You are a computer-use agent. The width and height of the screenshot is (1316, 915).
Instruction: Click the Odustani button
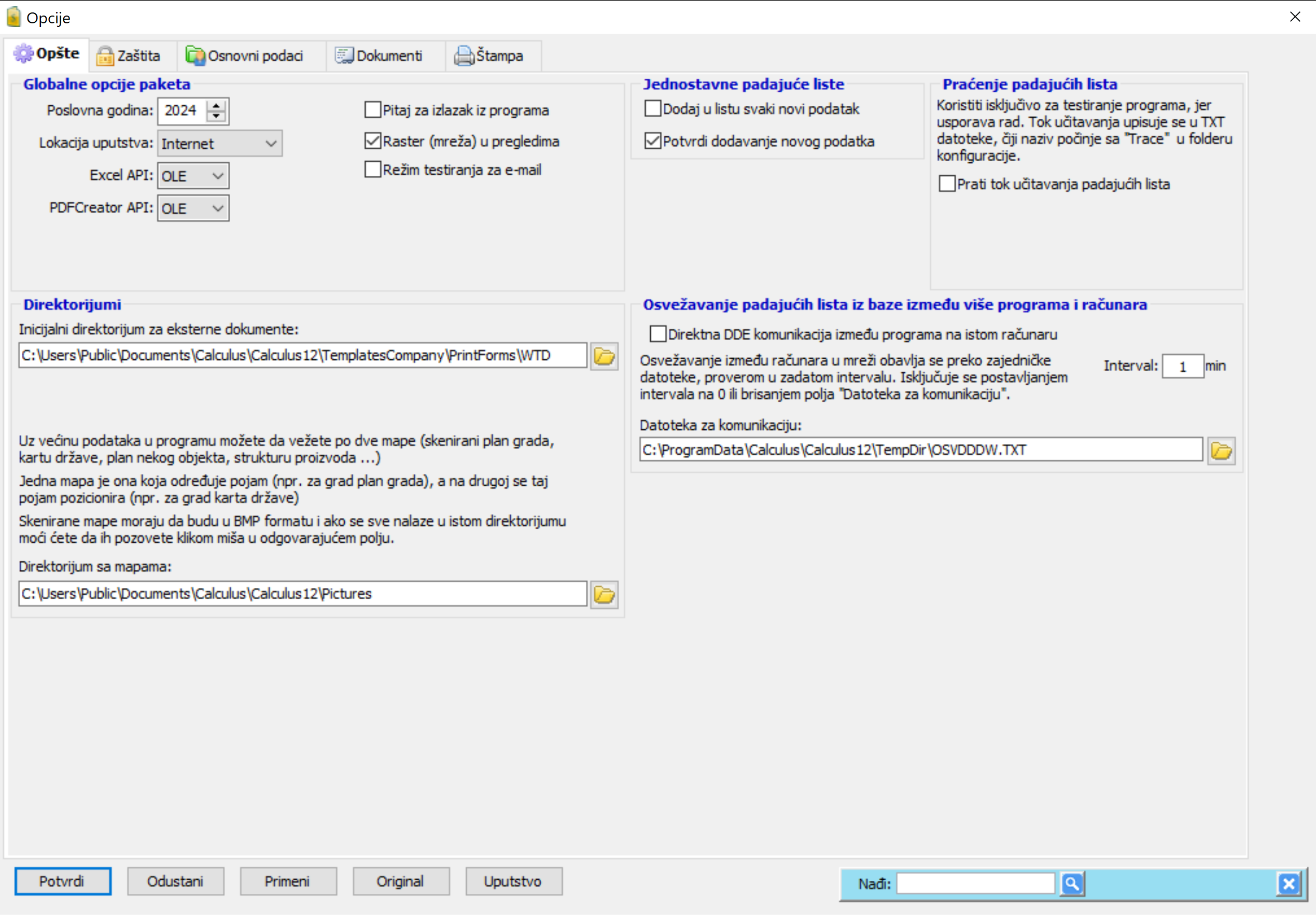click(175, 881)
